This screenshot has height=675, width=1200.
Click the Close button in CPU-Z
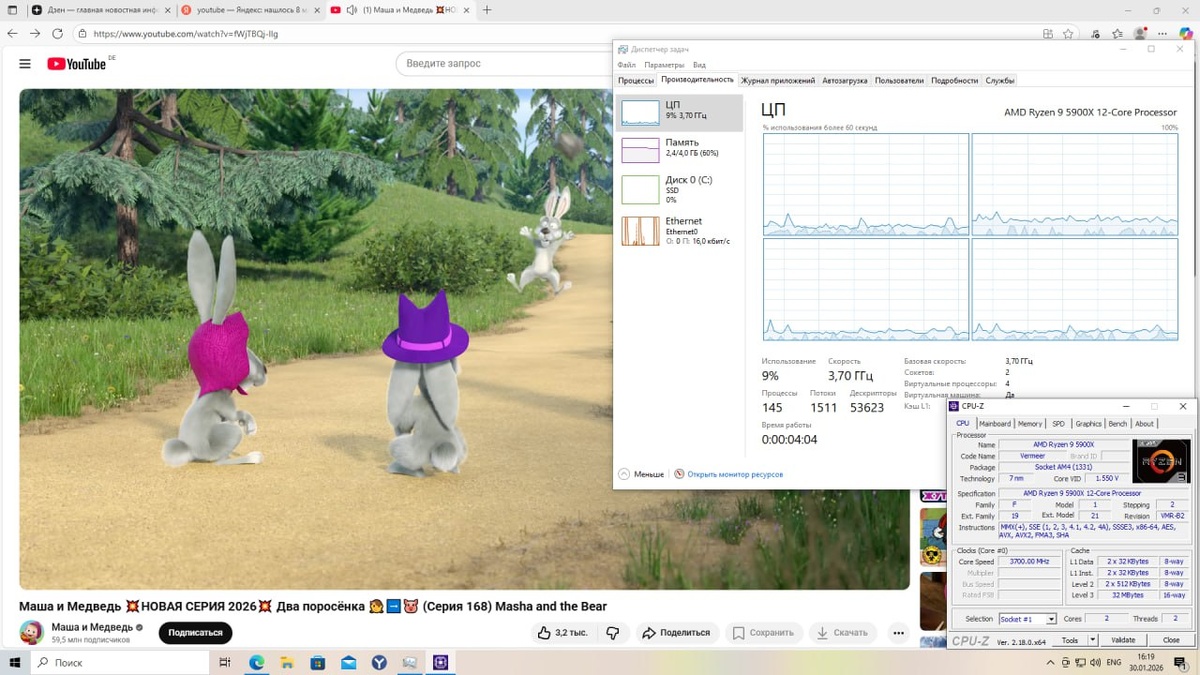(x=1170, y=640)
